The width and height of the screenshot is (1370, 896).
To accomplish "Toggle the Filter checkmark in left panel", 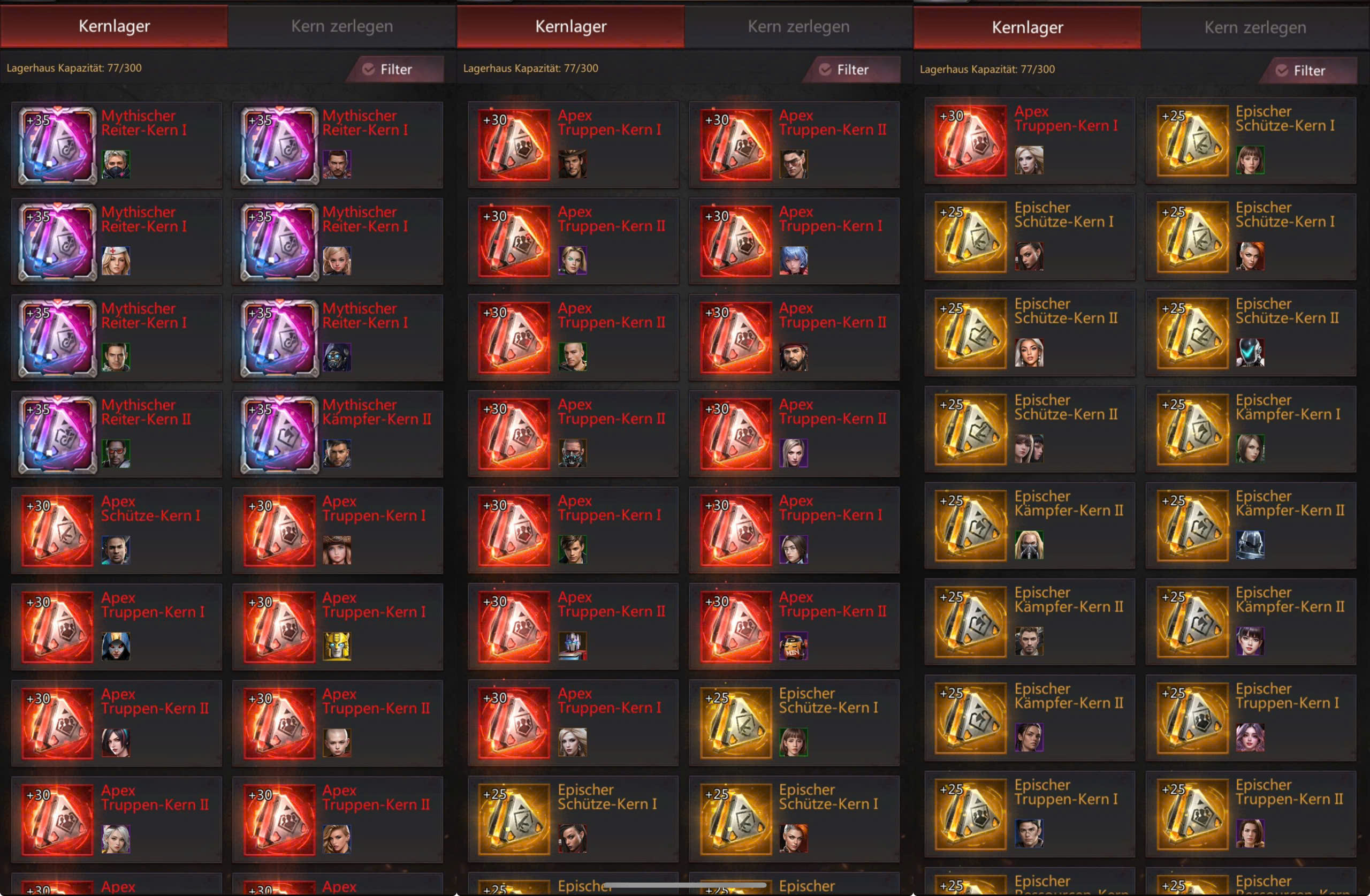I will click(x=368, y=69).
